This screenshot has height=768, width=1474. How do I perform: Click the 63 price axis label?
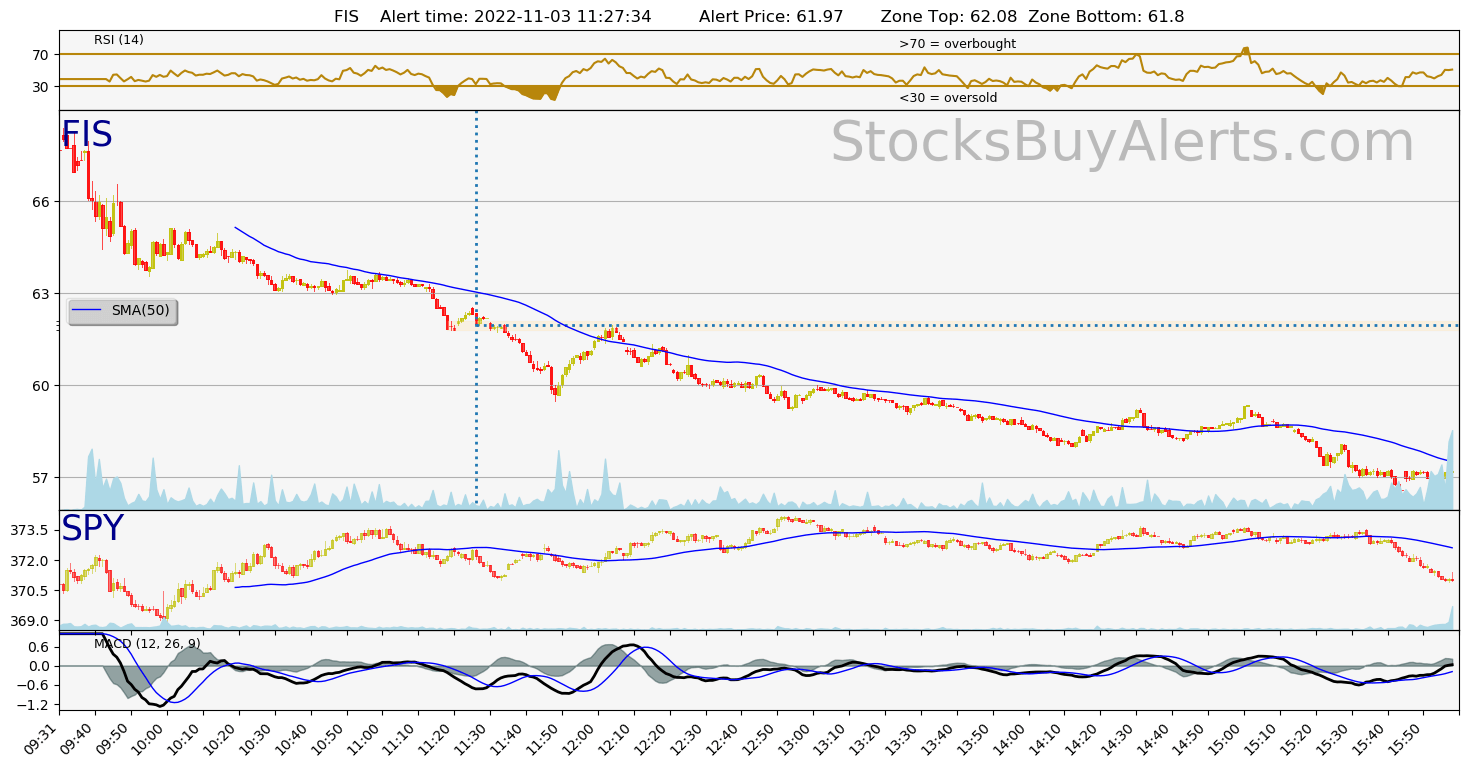pos(41,294)
